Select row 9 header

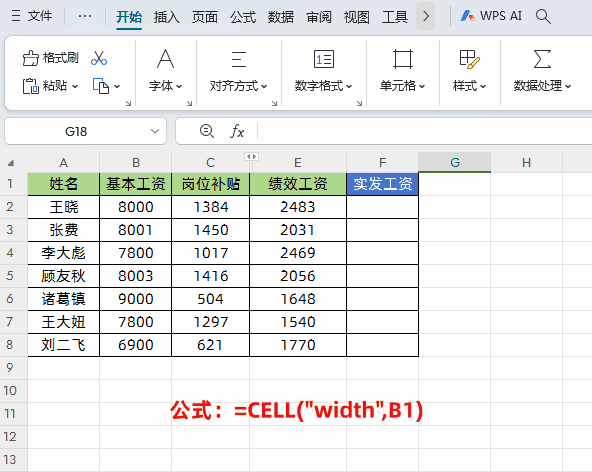tap(10, 368)
